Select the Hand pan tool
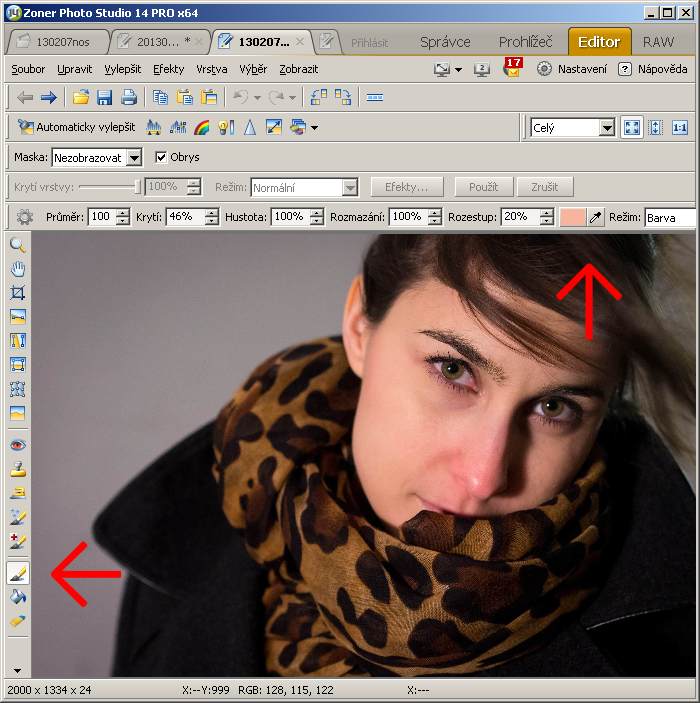This screenshot has height=703, width=700. 18,269
